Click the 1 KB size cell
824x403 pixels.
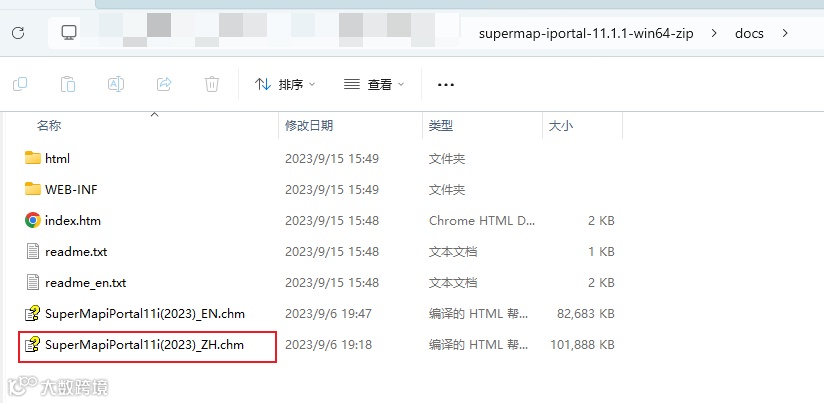tap(601, 252)
